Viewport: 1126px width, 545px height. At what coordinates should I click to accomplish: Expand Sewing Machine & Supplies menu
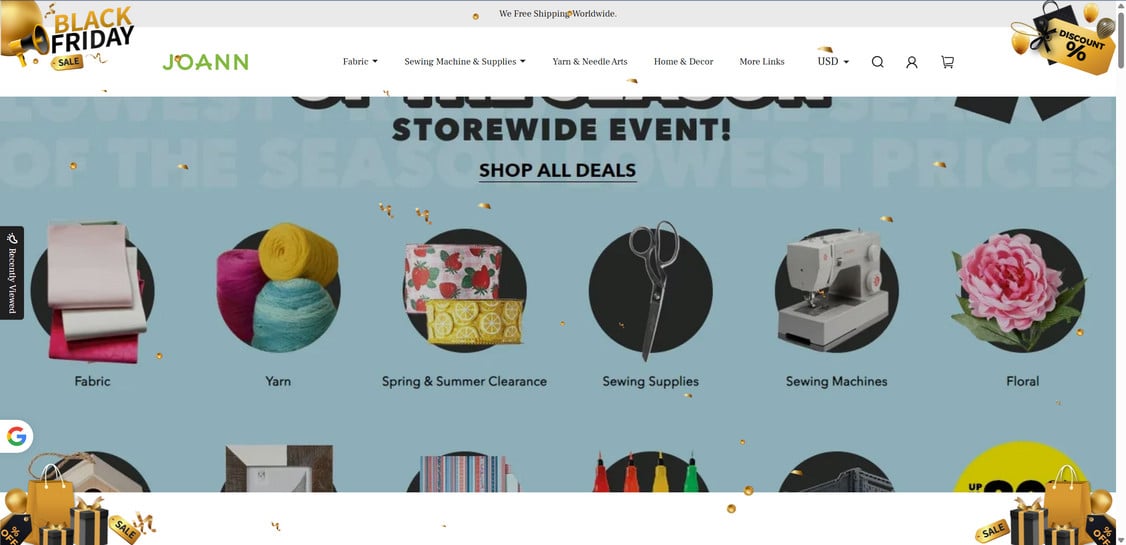pyautogui.click(x=465, y=62)
